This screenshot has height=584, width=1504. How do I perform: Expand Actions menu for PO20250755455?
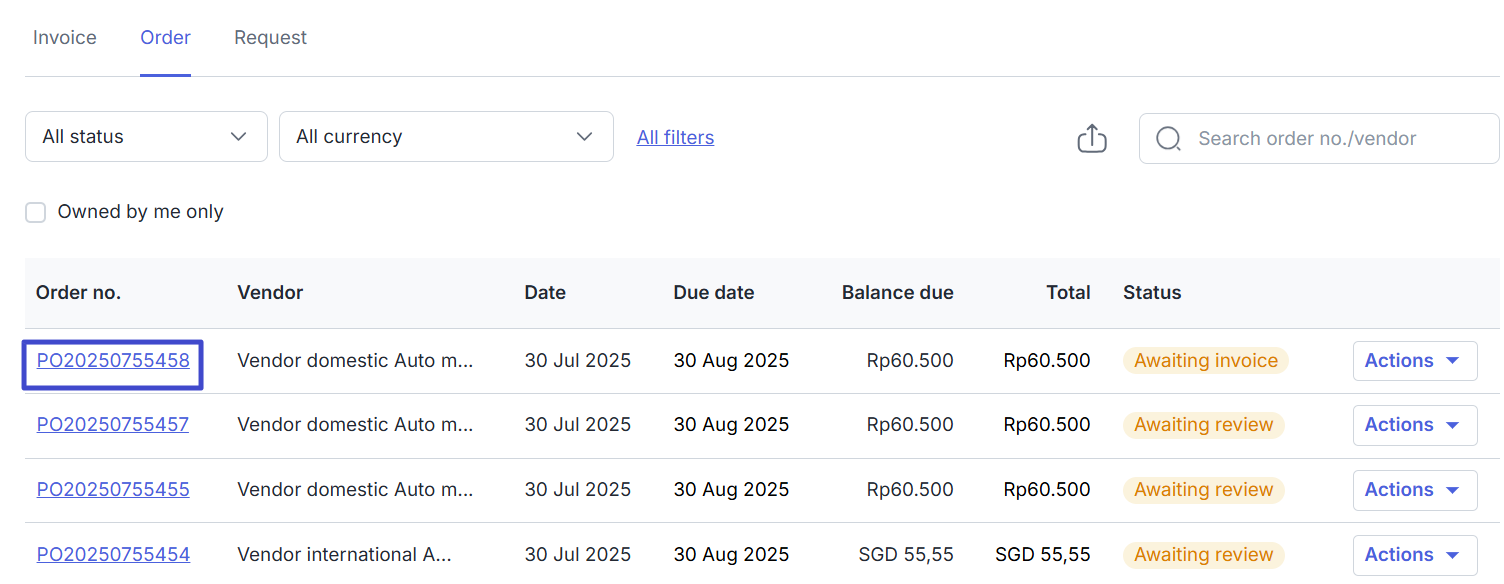tap(1414, 490)
